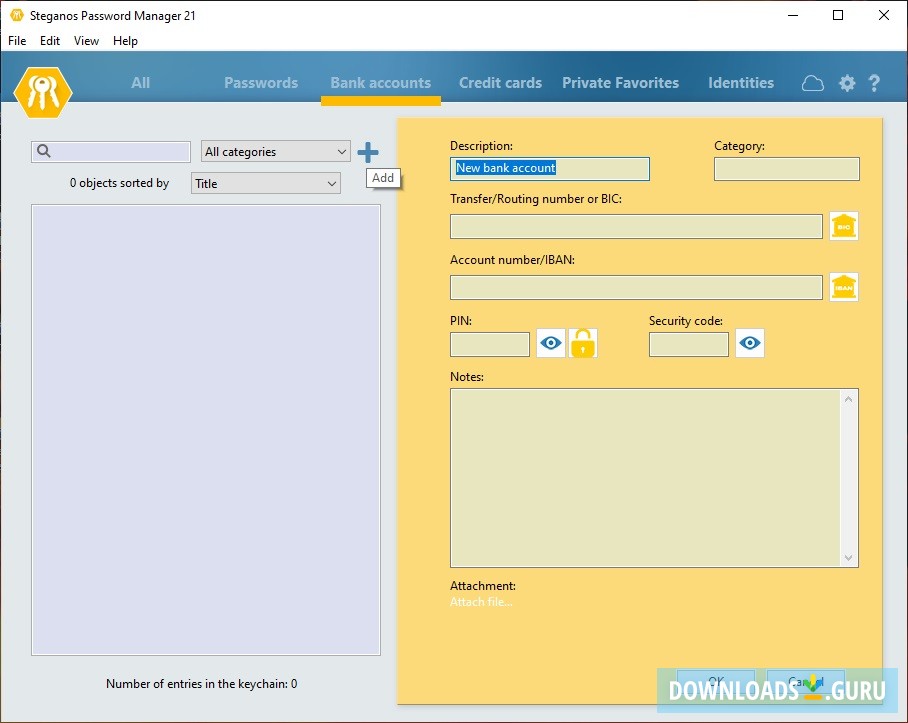
Task: Click the IBAN lookup icon button
Action: [x=844, y=287]
